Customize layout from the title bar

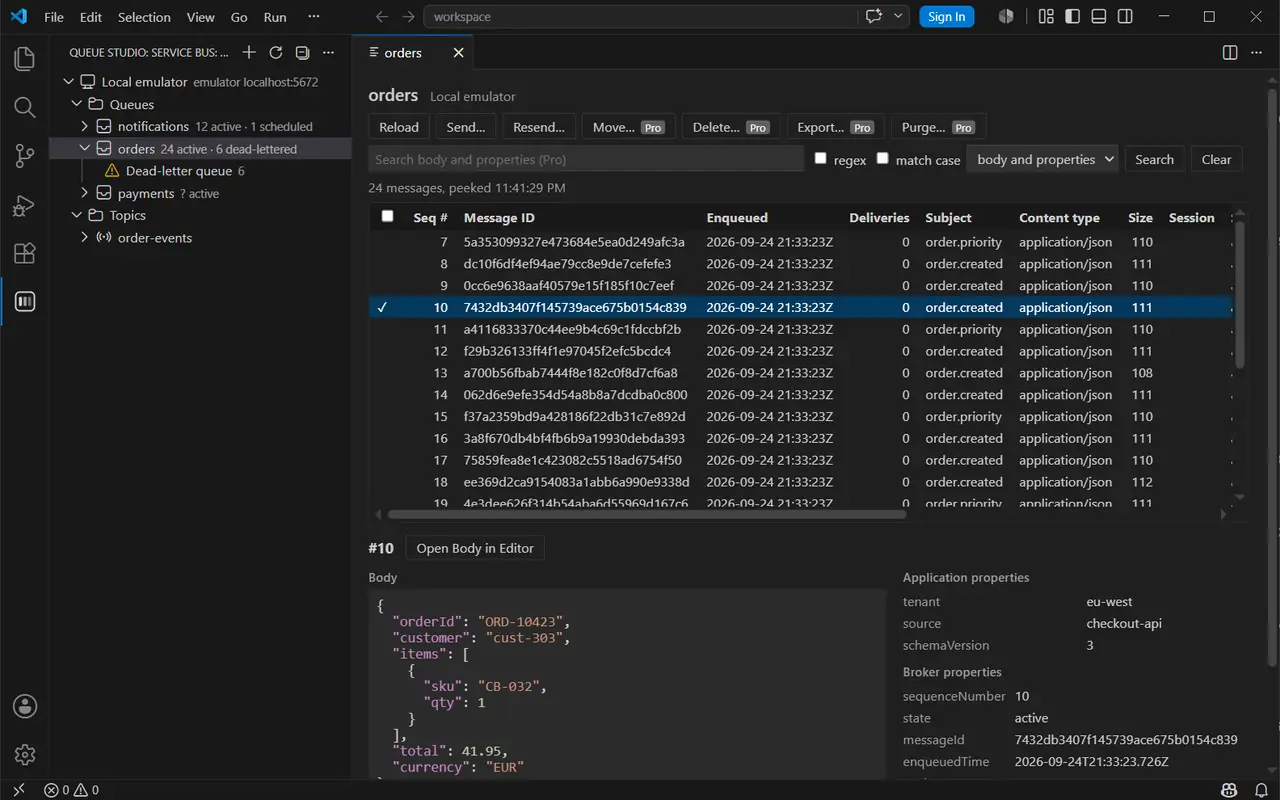(1047, 17)
